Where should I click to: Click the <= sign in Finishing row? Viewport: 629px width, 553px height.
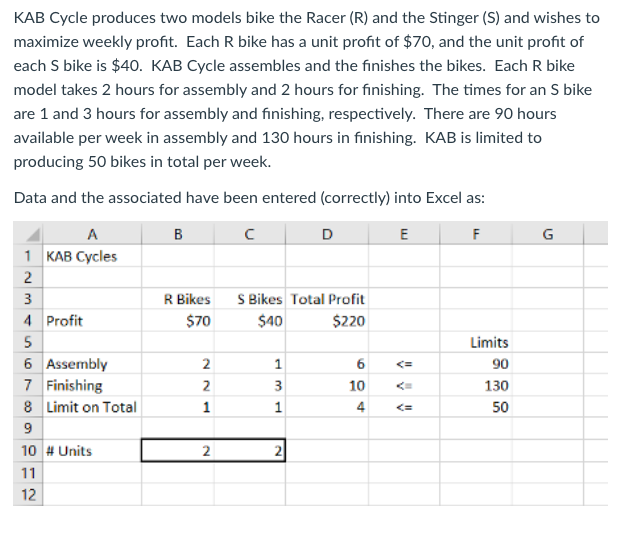click(404, 385)
